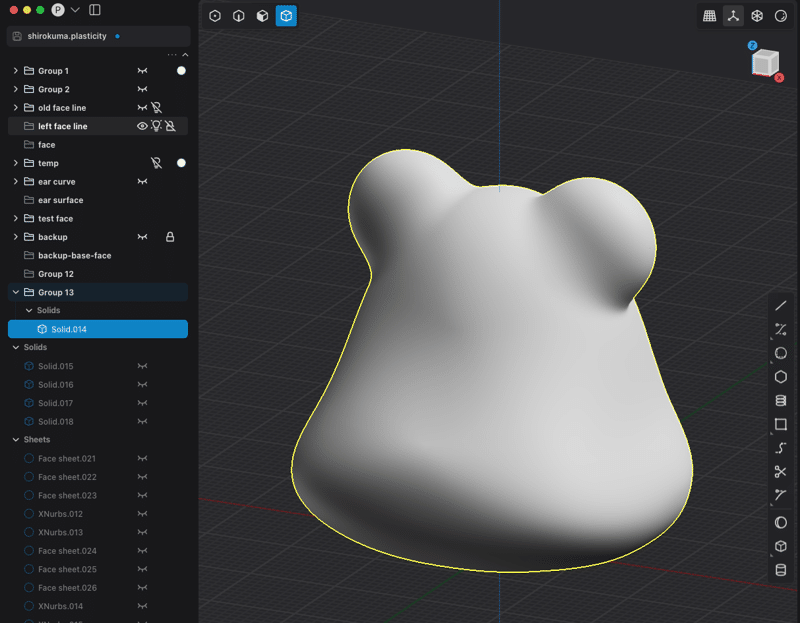The height and width of the screenshot is (623, 800).
Task: Select Face sheet.024 in Sheets
Action: tap(98, 551)
